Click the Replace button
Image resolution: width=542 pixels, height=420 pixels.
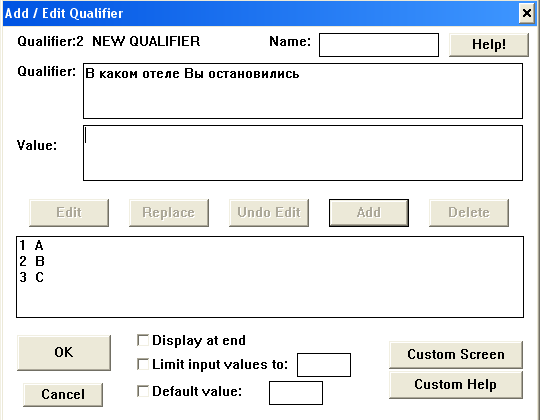pos(169,213)
